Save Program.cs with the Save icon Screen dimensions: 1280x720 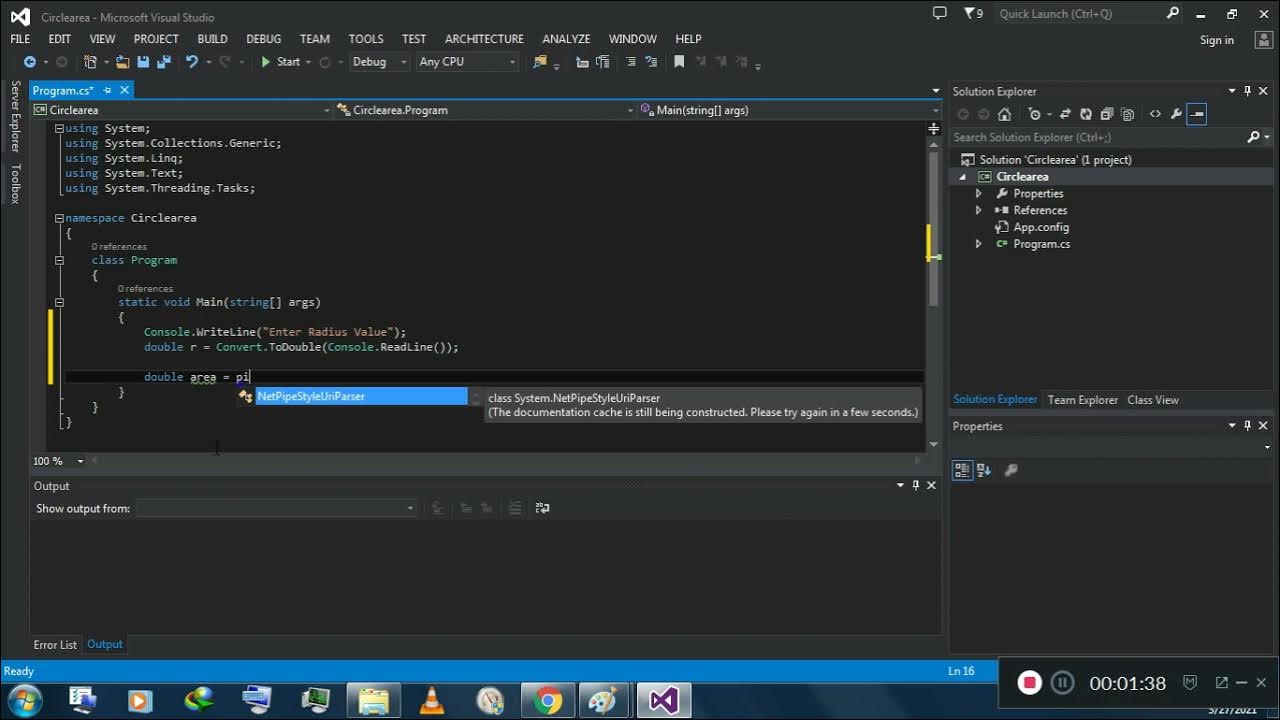[x=143, y=62]
